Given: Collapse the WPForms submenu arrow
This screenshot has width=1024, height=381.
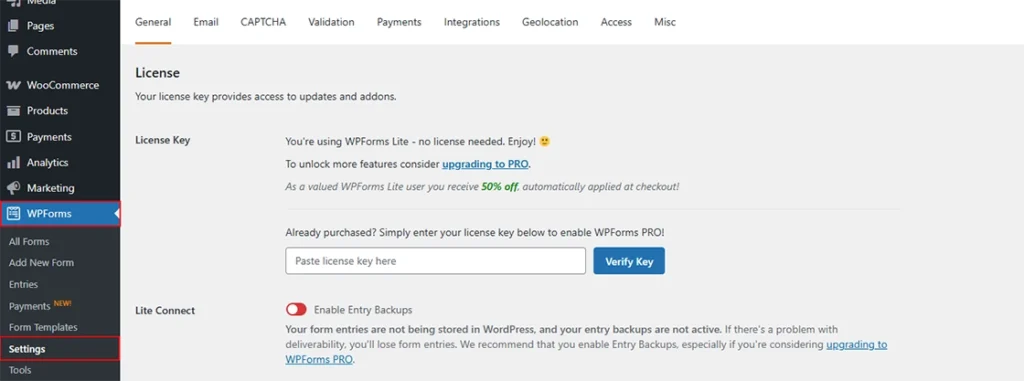Looking at the screenshot, I should 116,214.
